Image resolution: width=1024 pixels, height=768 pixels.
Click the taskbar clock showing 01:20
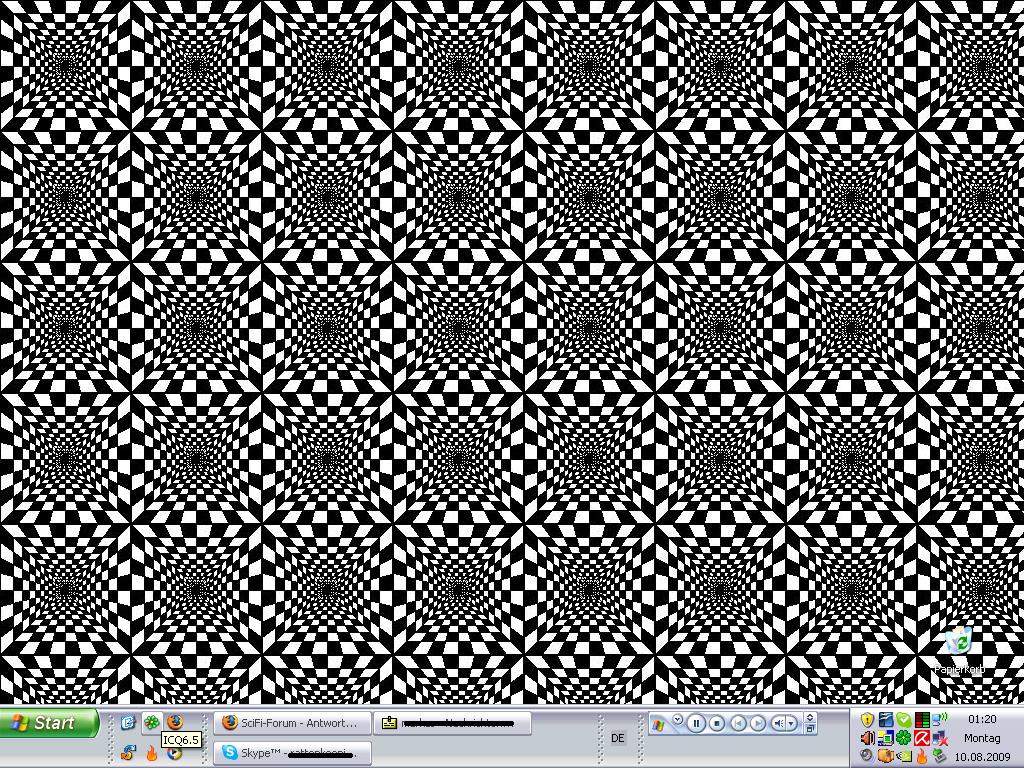(x=982, y=719)
